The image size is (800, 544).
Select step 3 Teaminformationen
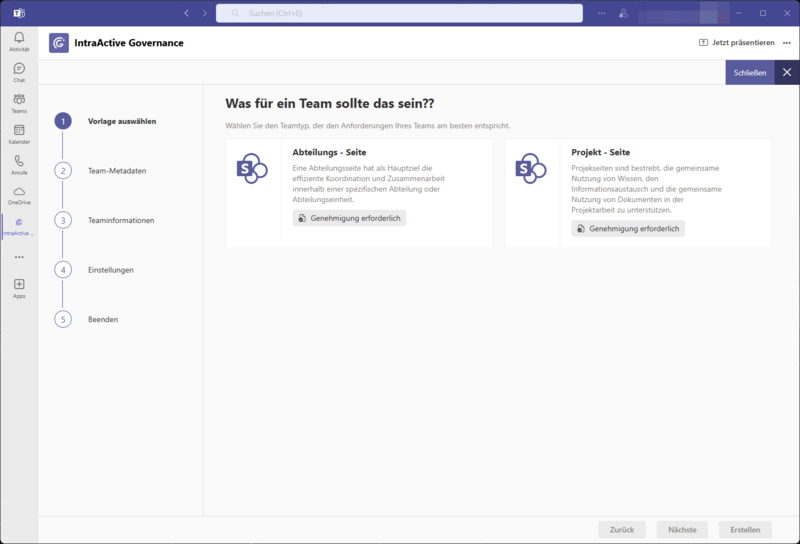63,220
